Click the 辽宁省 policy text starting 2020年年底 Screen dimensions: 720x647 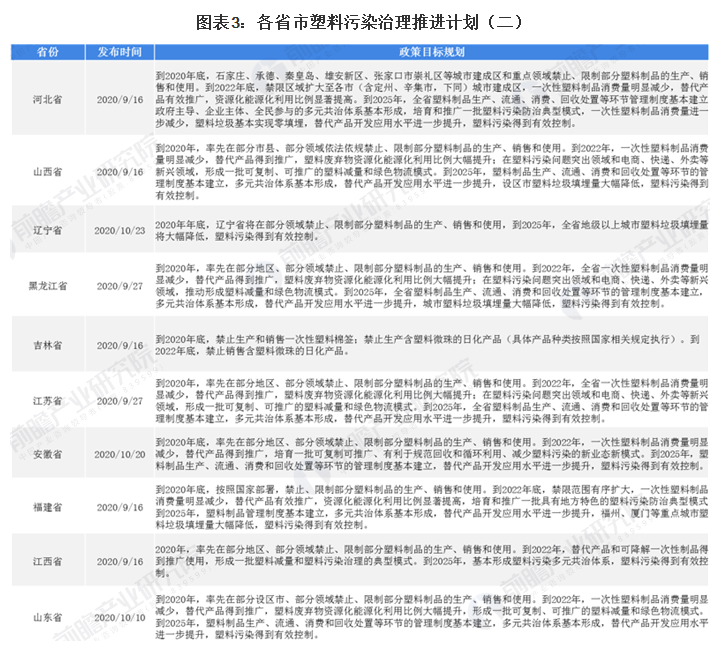coord(432,231)
